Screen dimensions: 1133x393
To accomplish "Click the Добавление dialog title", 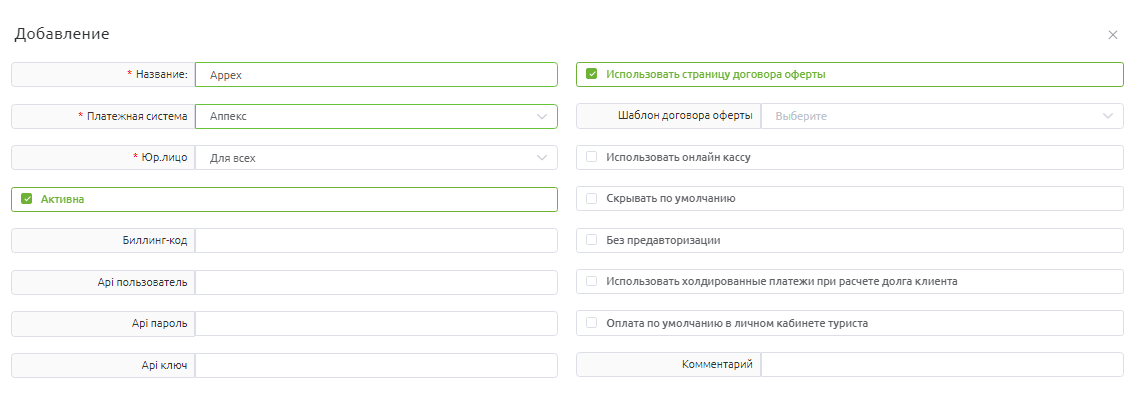I will coord(62,34).
